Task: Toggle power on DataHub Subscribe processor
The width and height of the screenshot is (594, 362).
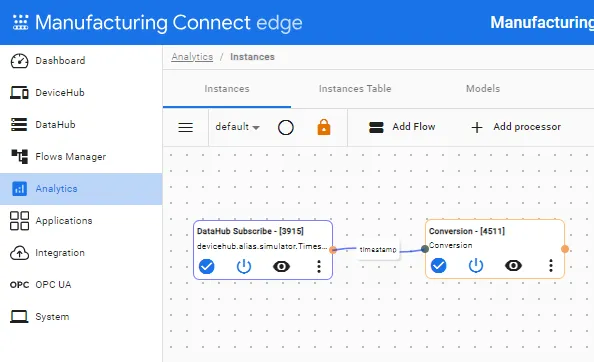Action: [x=244, y=266]
